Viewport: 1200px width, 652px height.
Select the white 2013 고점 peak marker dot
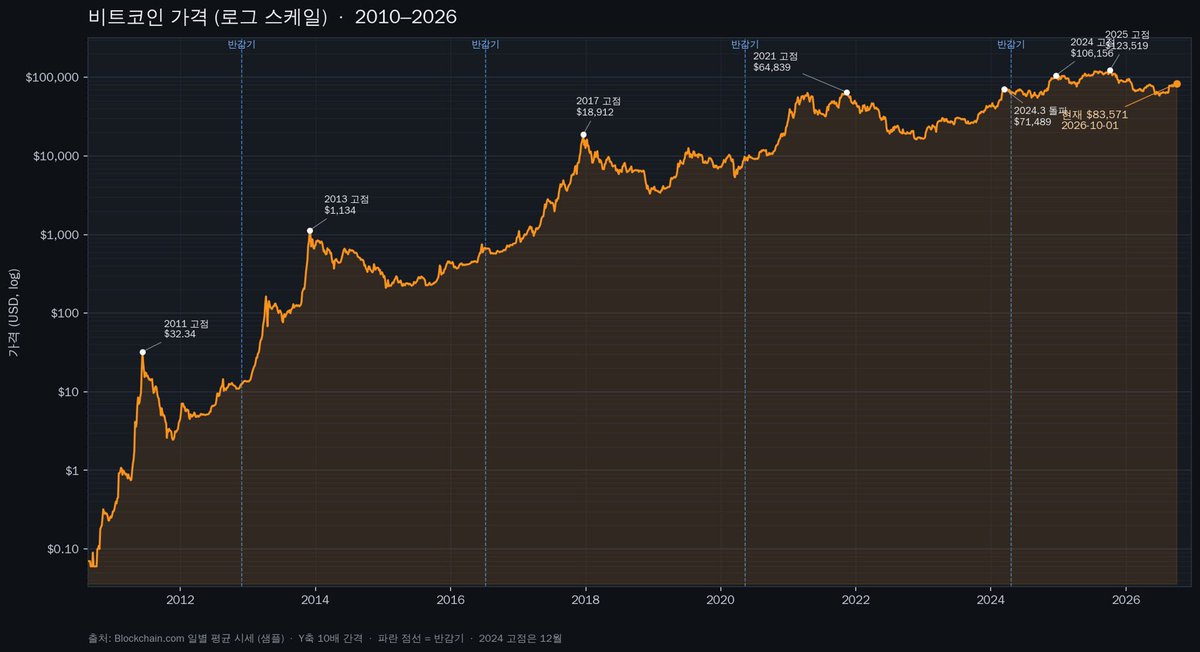[310, 231]
